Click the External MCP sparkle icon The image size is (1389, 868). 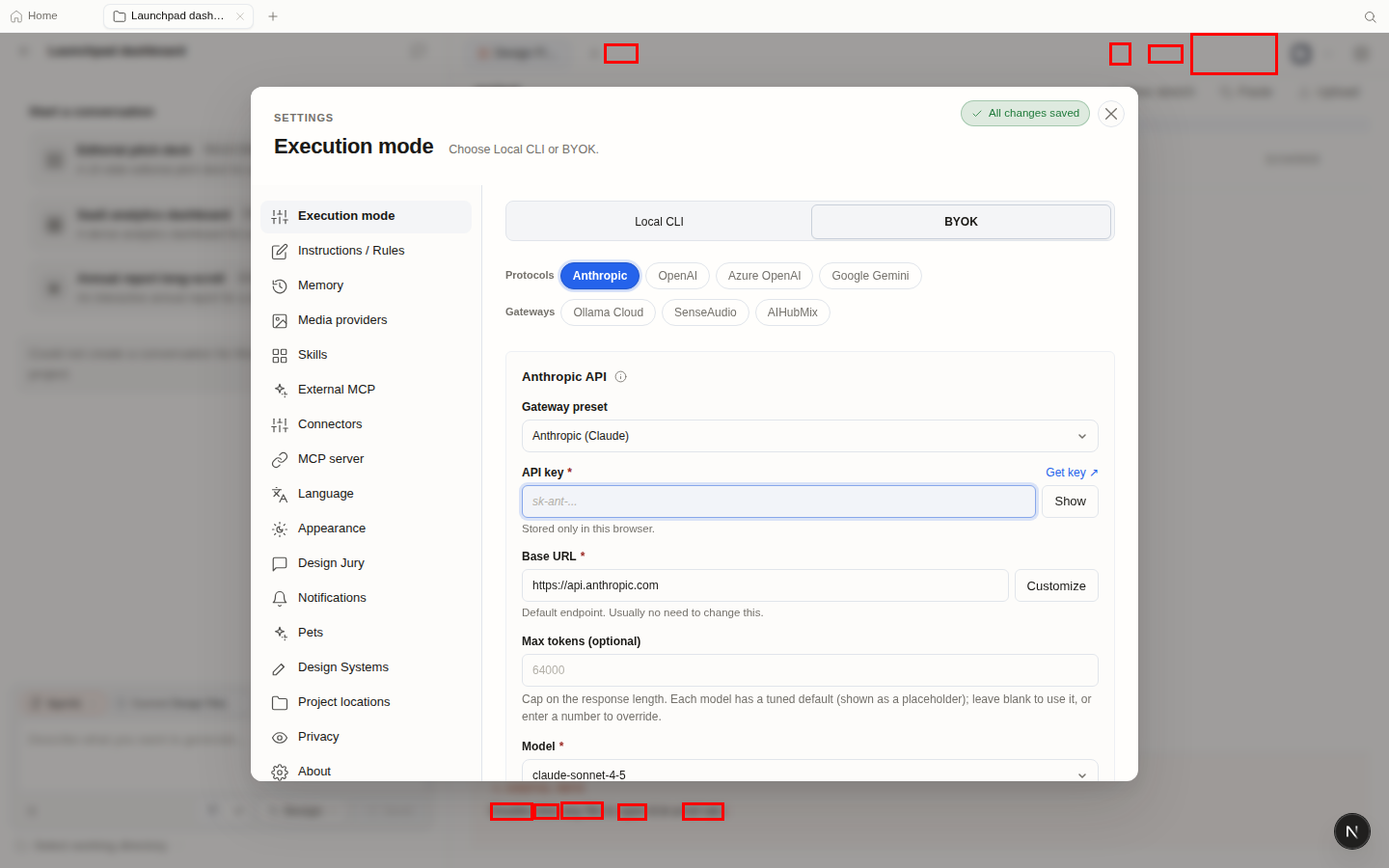[x=280, y=391]
